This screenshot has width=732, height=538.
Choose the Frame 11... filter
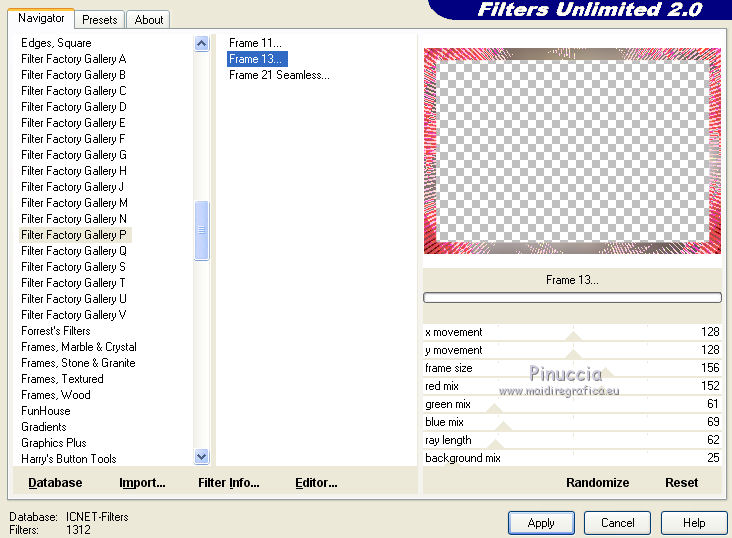click(255, 43)
